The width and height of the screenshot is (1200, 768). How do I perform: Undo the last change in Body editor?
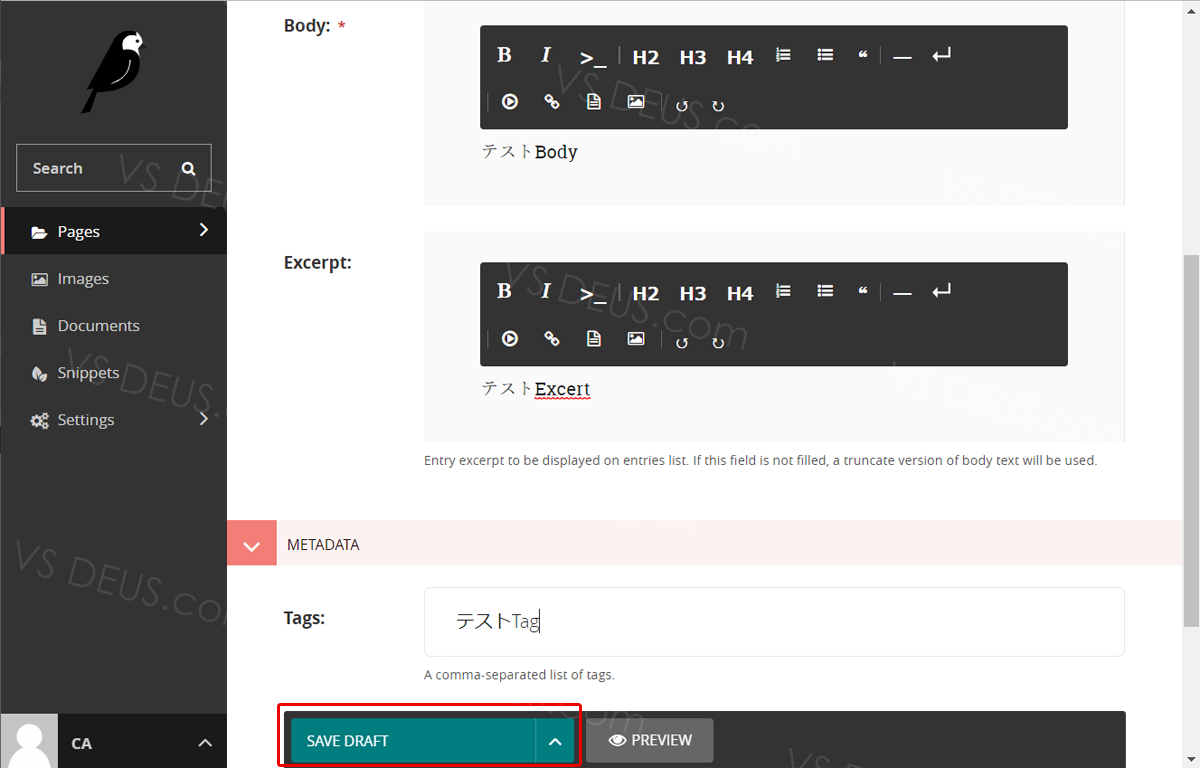682,105
